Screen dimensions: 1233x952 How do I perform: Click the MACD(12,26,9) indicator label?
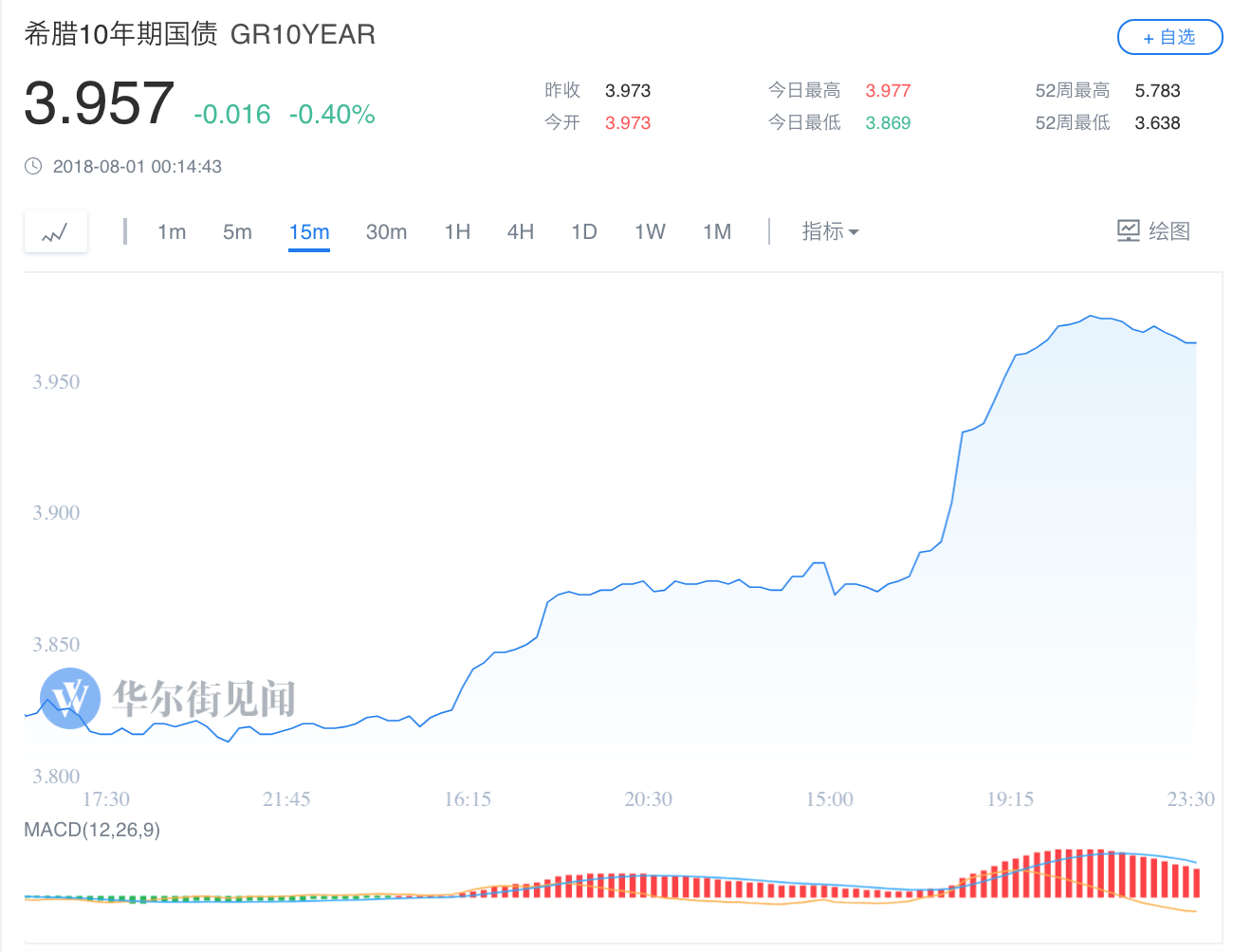[92, 830]
